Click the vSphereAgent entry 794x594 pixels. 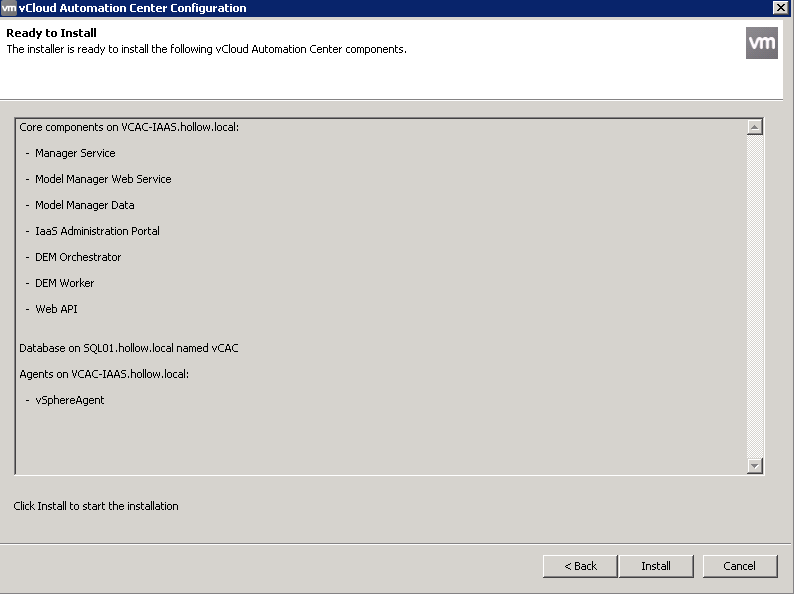69,400
